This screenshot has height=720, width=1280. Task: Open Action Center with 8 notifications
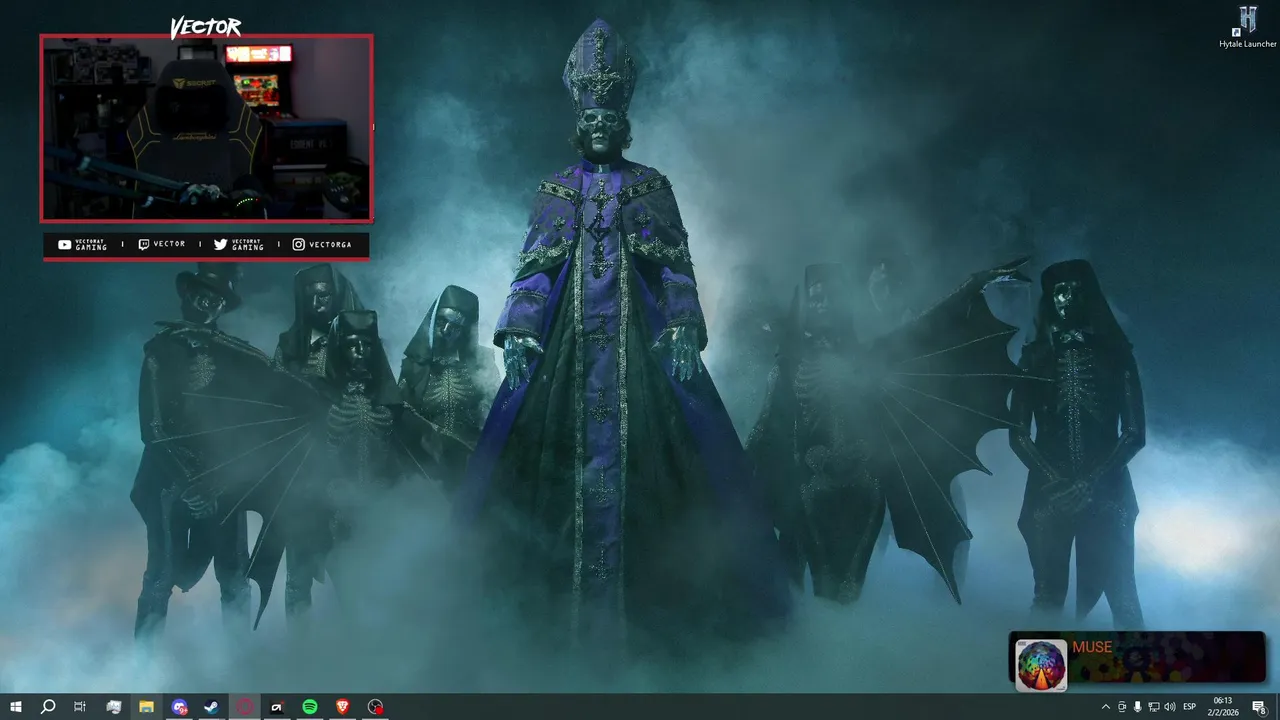point(1259,707)
